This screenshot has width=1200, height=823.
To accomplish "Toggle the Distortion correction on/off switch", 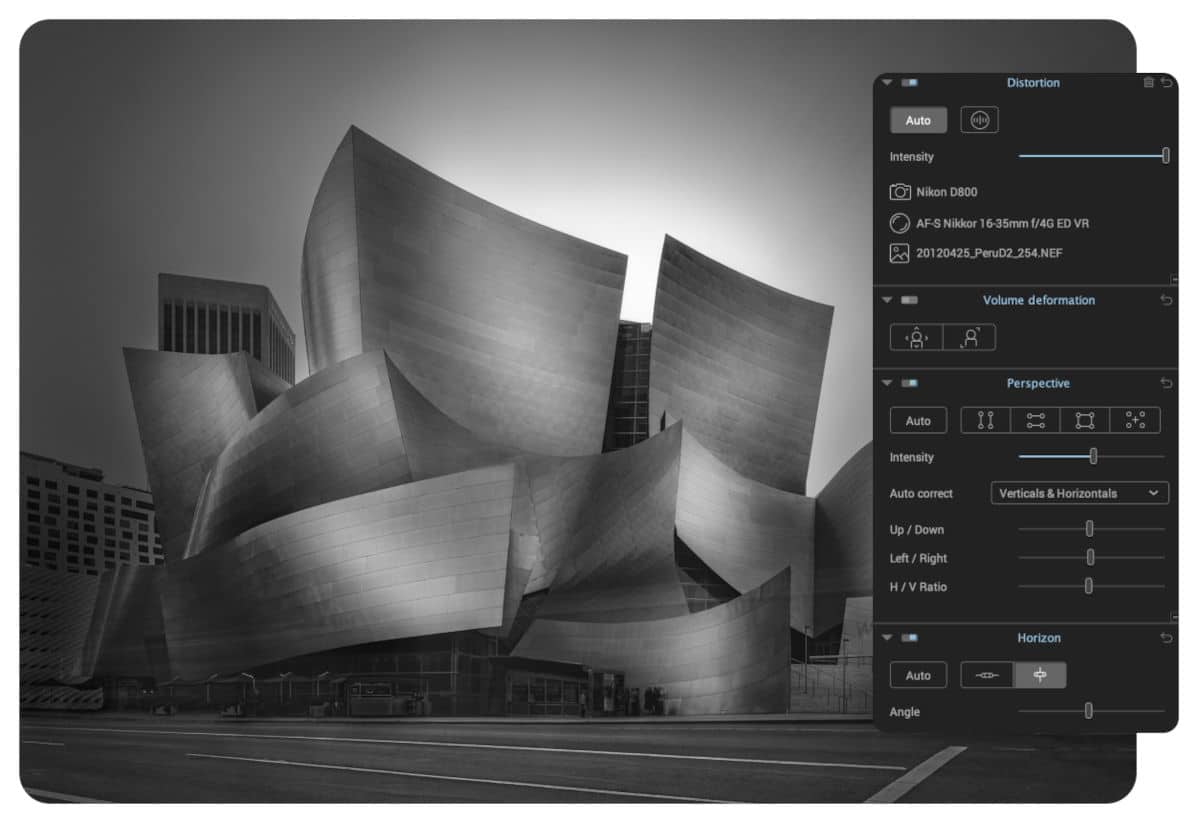I will click(x=909, y=83).
